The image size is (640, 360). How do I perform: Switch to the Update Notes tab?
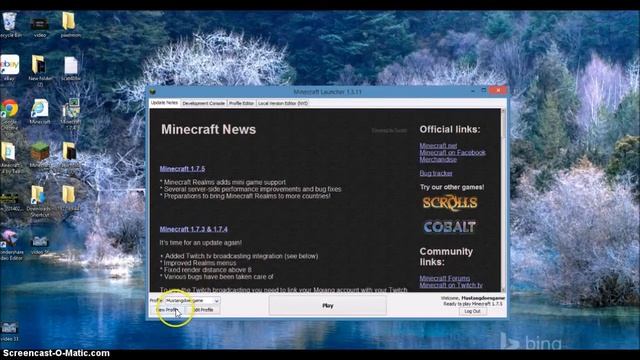(x=164, y=103)
